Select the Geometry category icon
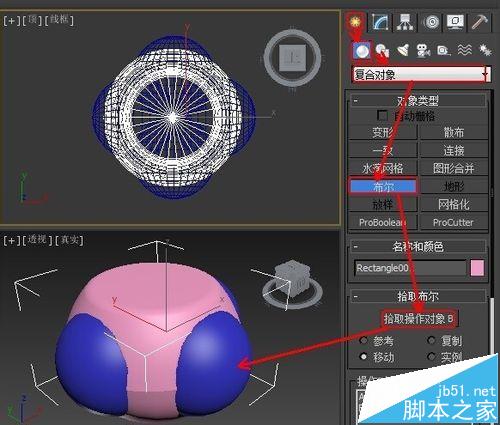 pos(362,51)
